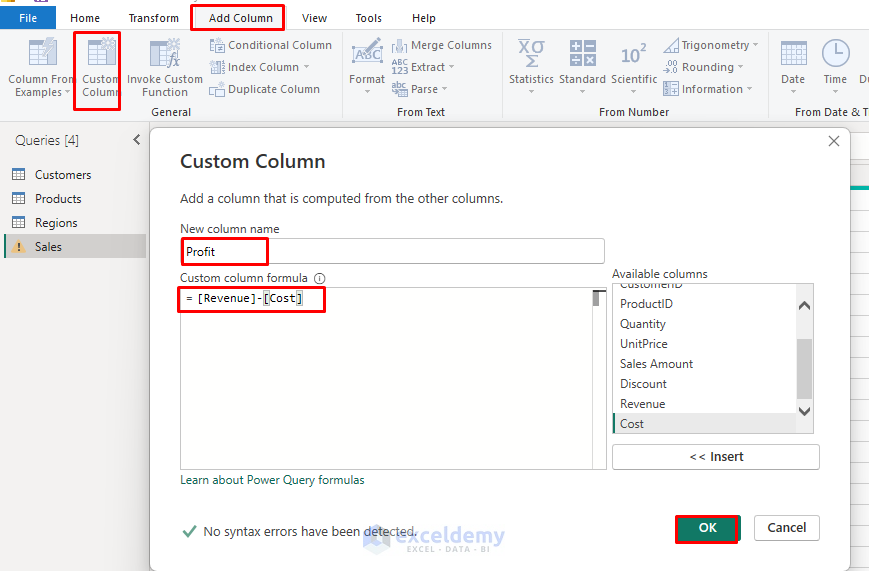Click the New column name field

pyautogui.click(x=392, y=251)
